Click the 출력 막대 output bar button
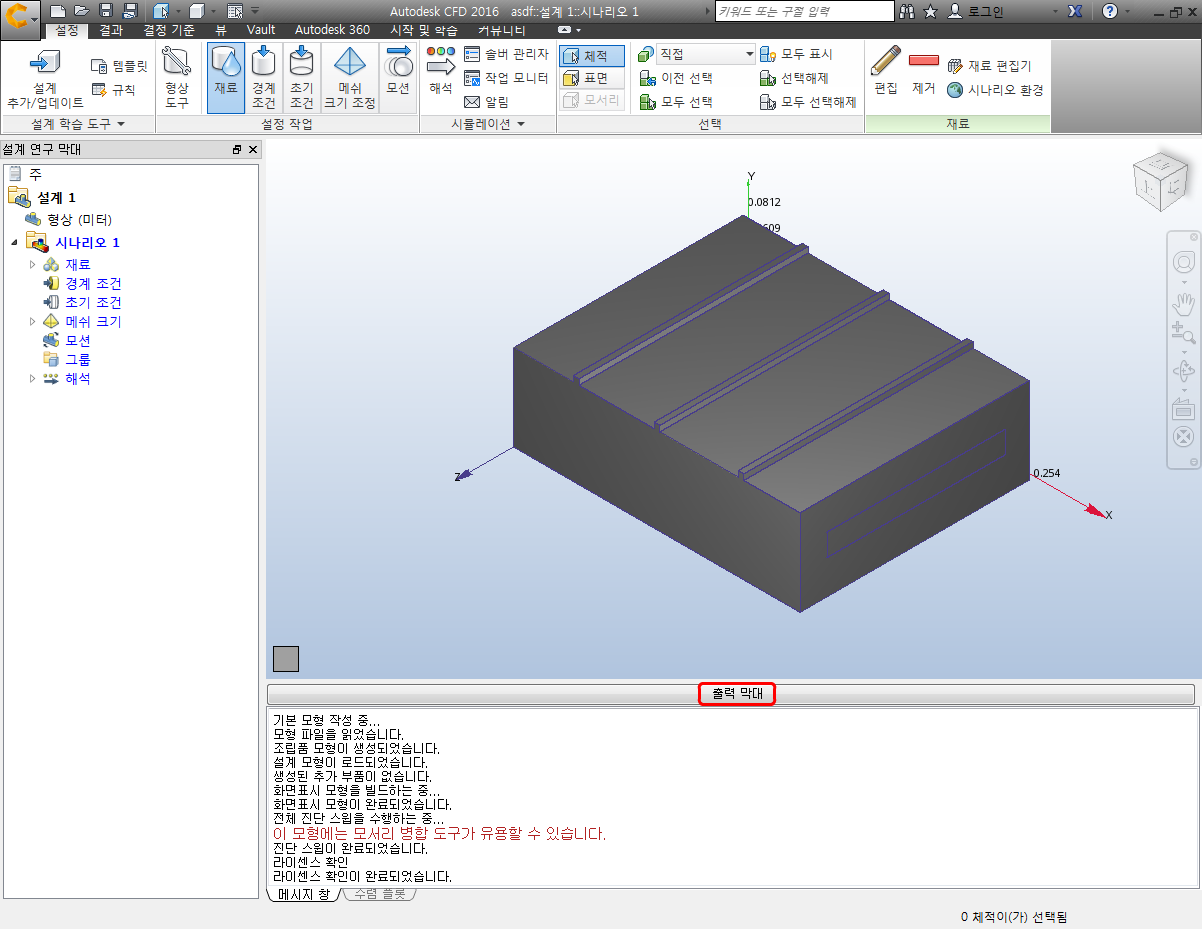The width and height of the screenshot is (1202, 929). (737, 694)
